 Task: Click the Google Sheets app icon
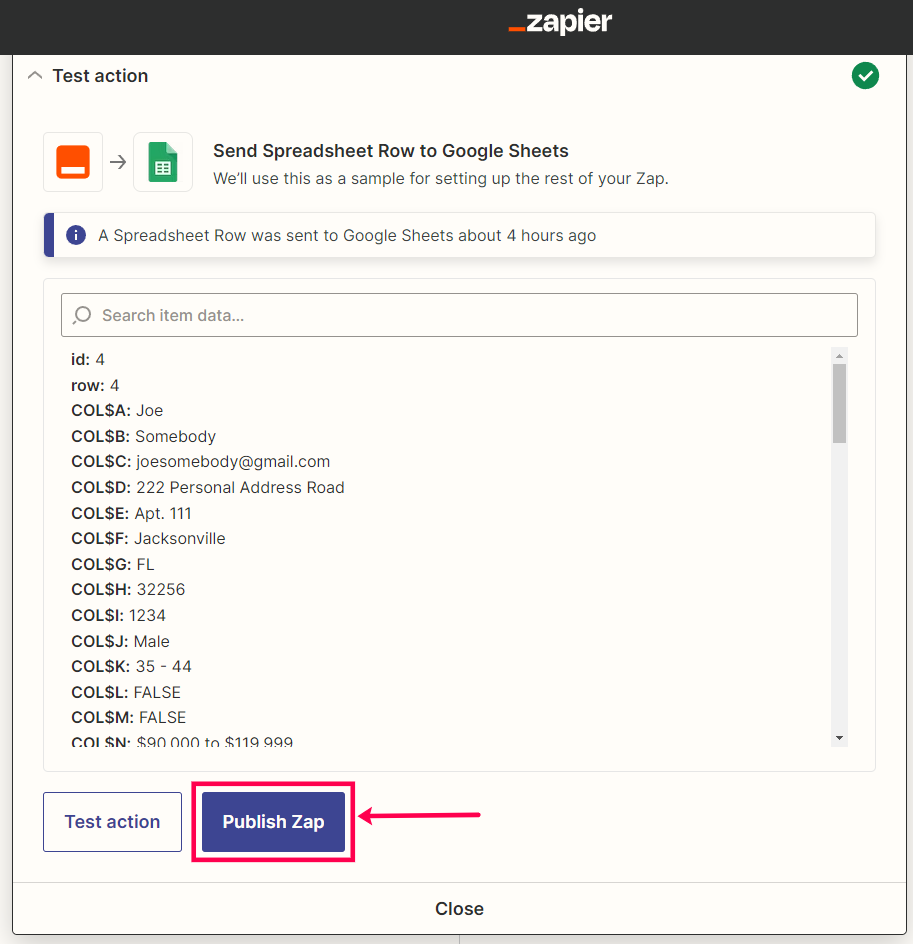pos(163,162)
